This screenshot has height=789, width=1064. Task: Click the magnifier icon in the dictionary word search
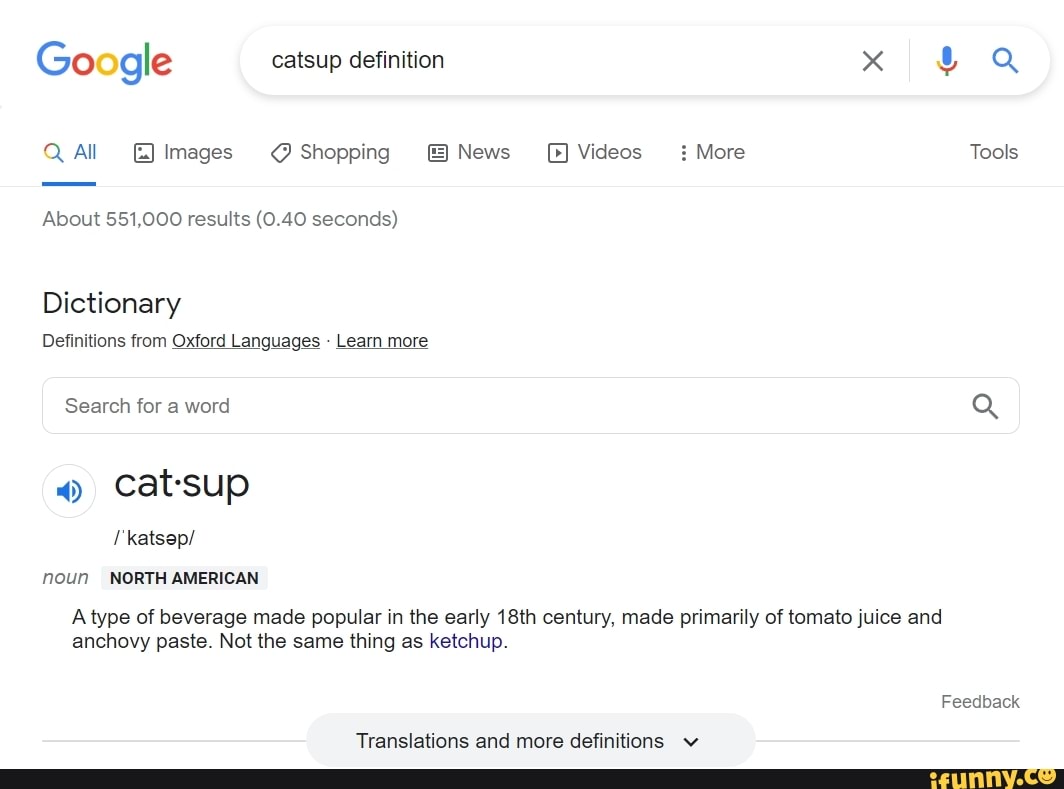[985, 406]
